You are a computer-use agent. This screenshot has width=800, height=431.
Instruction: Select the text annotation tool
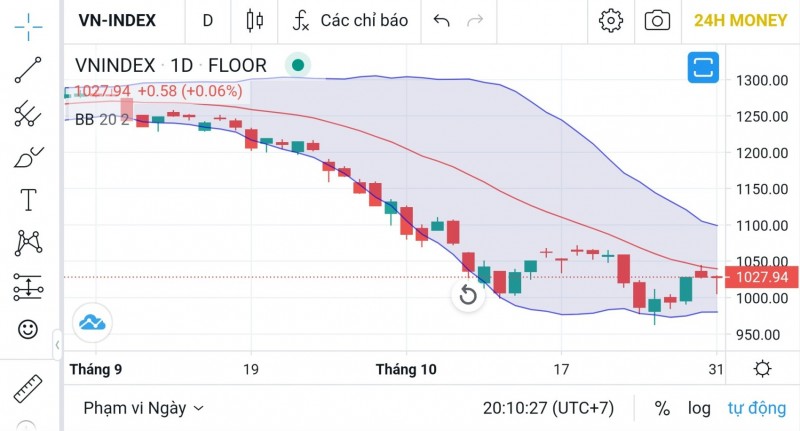point(28,199)
